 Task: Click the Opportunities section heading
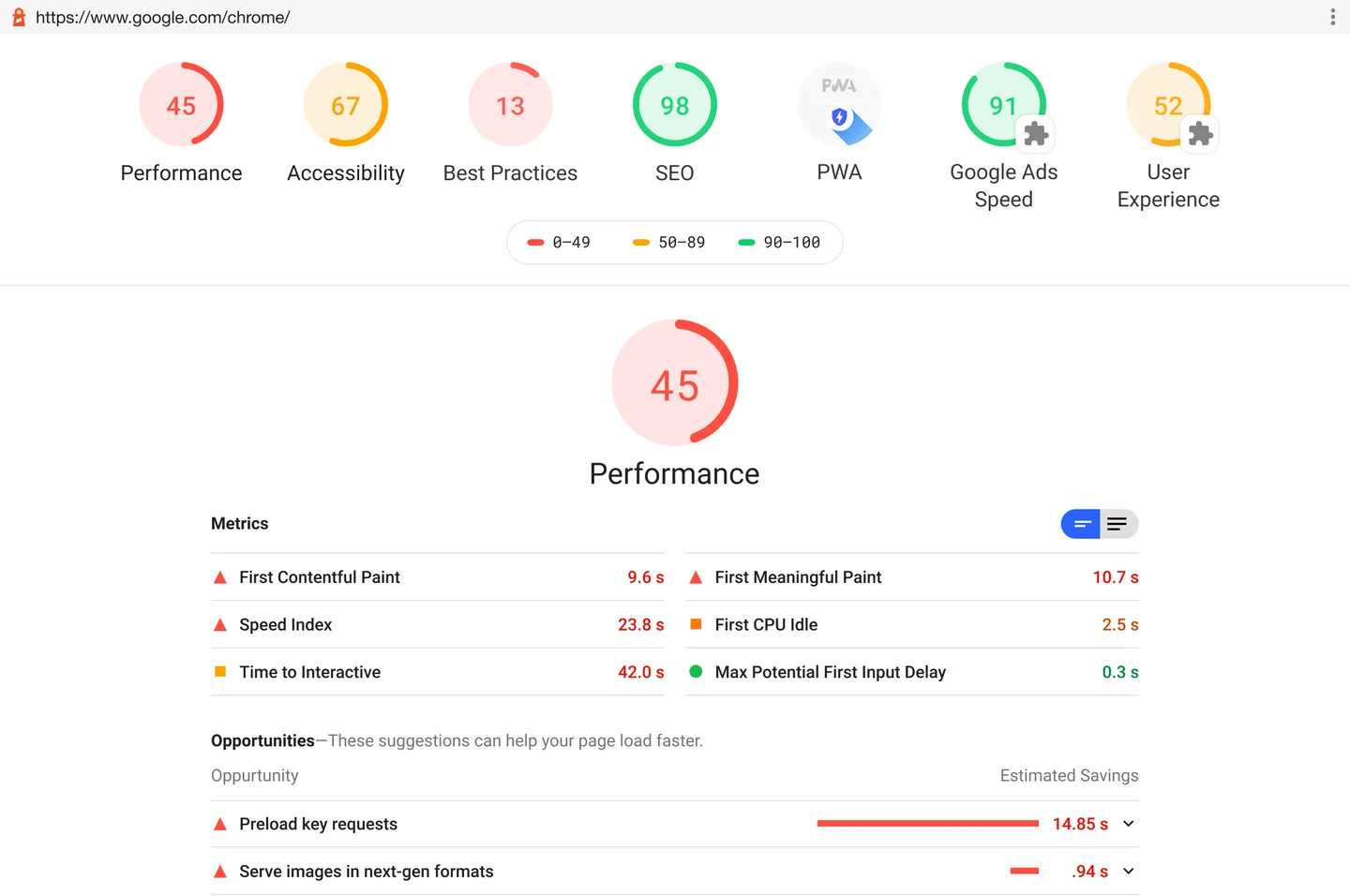pos(262,740)
